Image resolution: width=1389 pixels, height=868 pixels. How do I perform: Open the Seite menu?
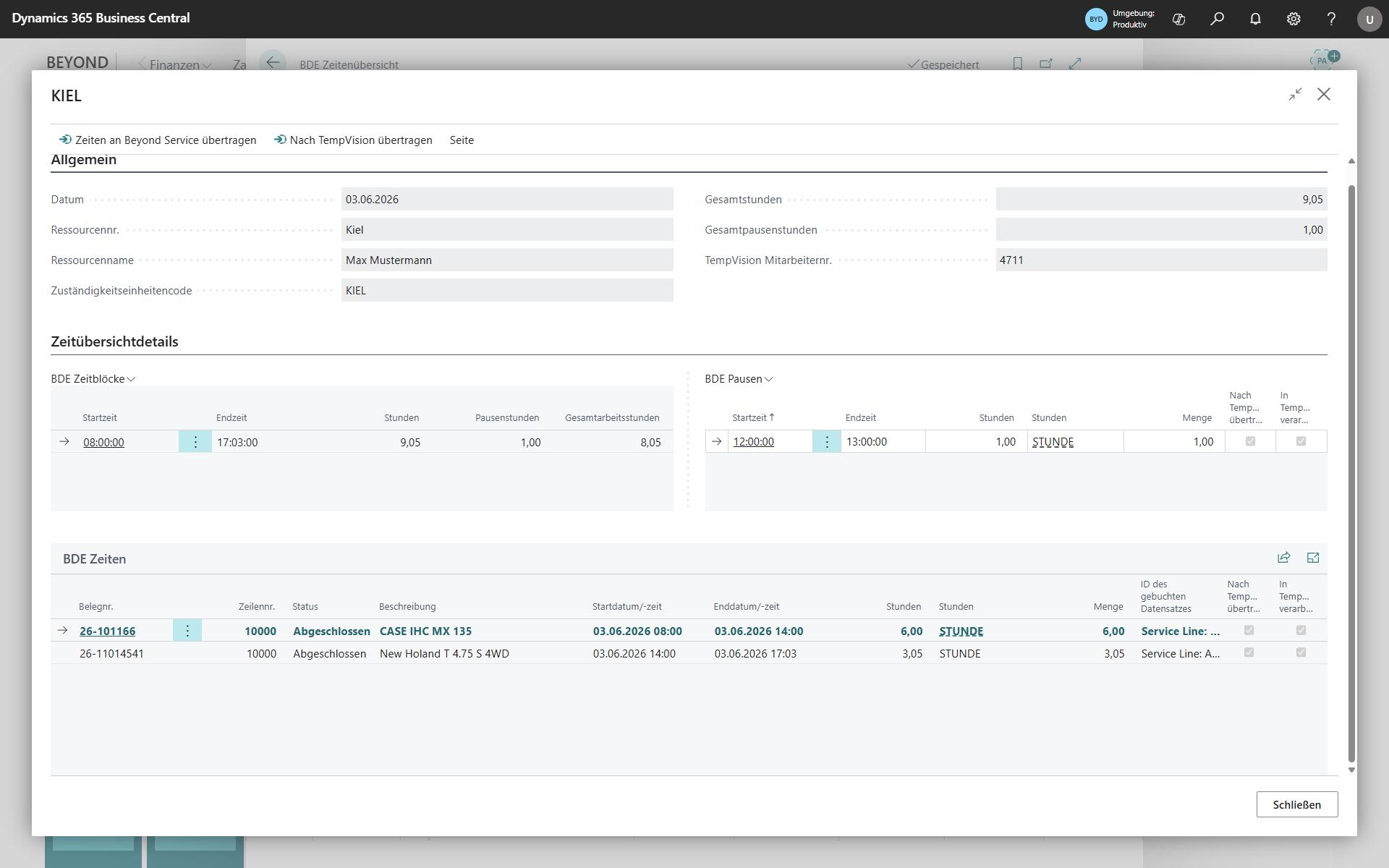(x=462, y=140)
